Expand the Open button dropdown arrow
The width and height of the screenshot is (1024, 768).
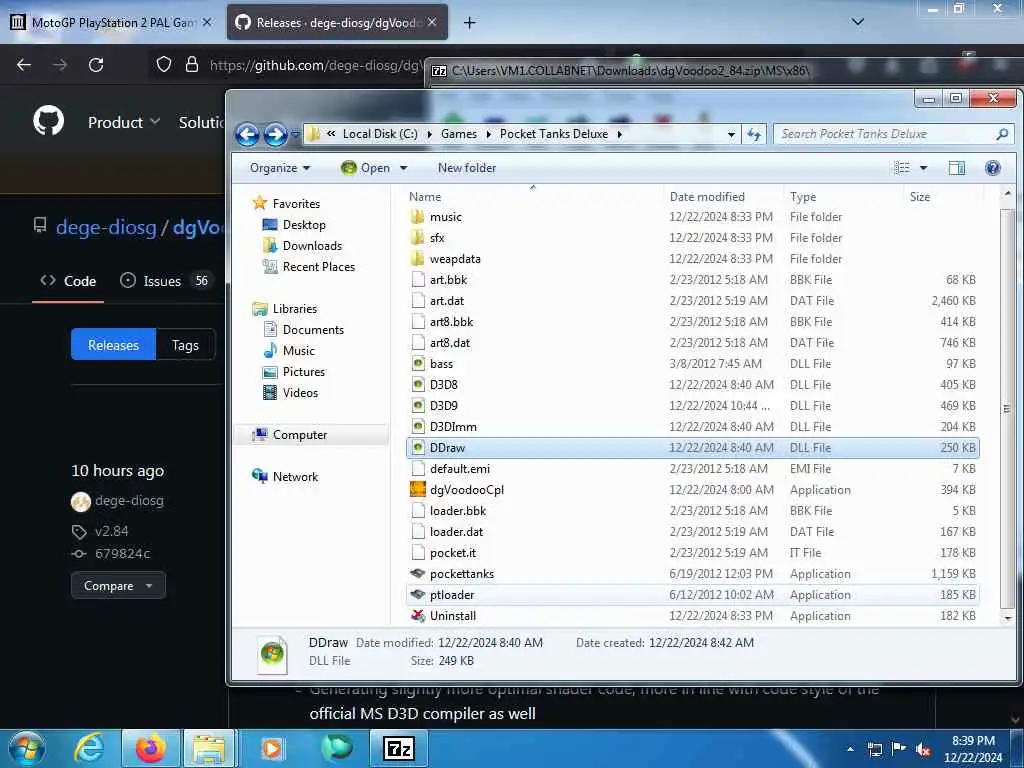[404, 168]
